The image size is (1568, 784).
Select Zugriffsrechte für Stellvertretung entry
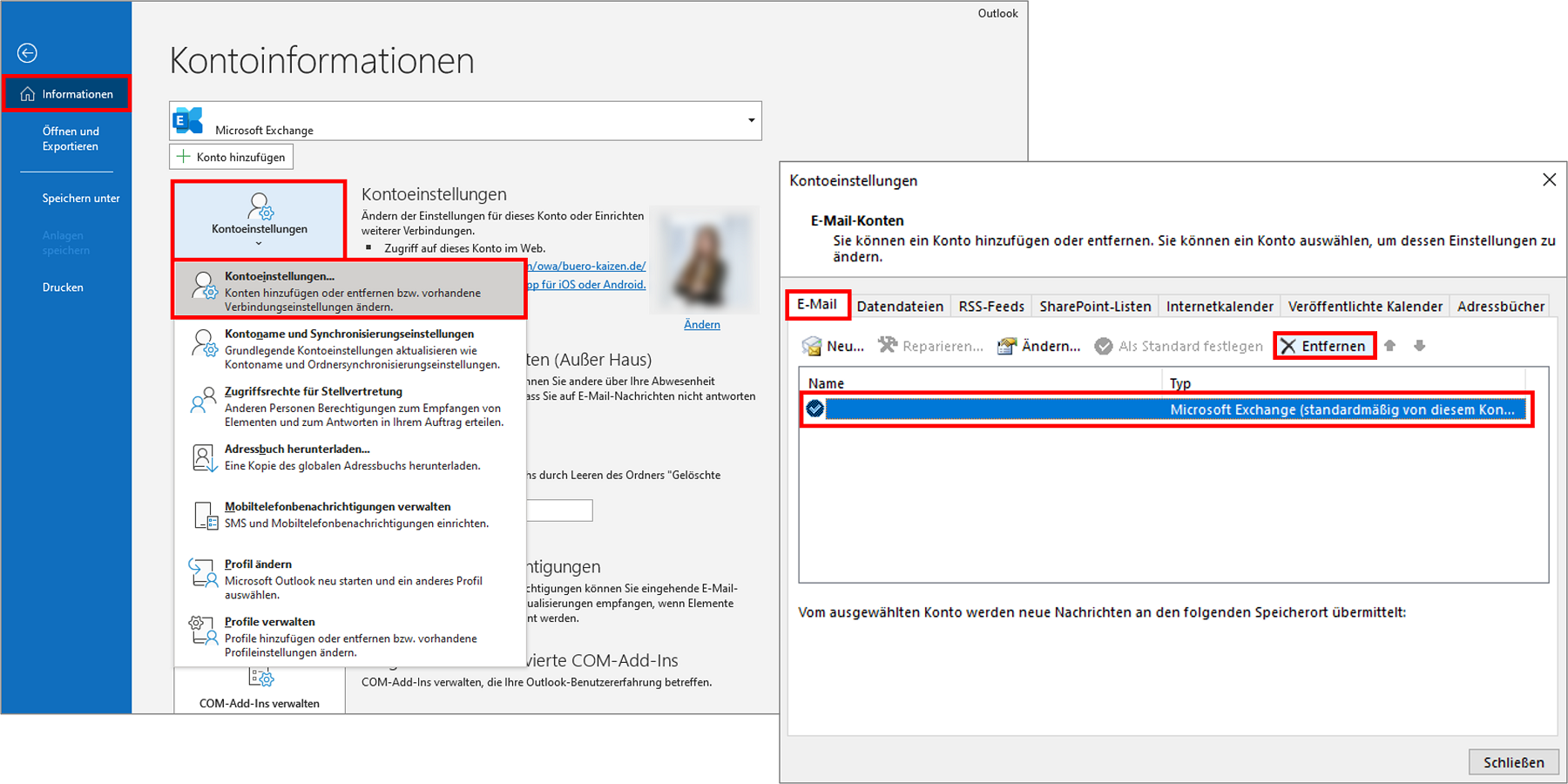(350, 406)
